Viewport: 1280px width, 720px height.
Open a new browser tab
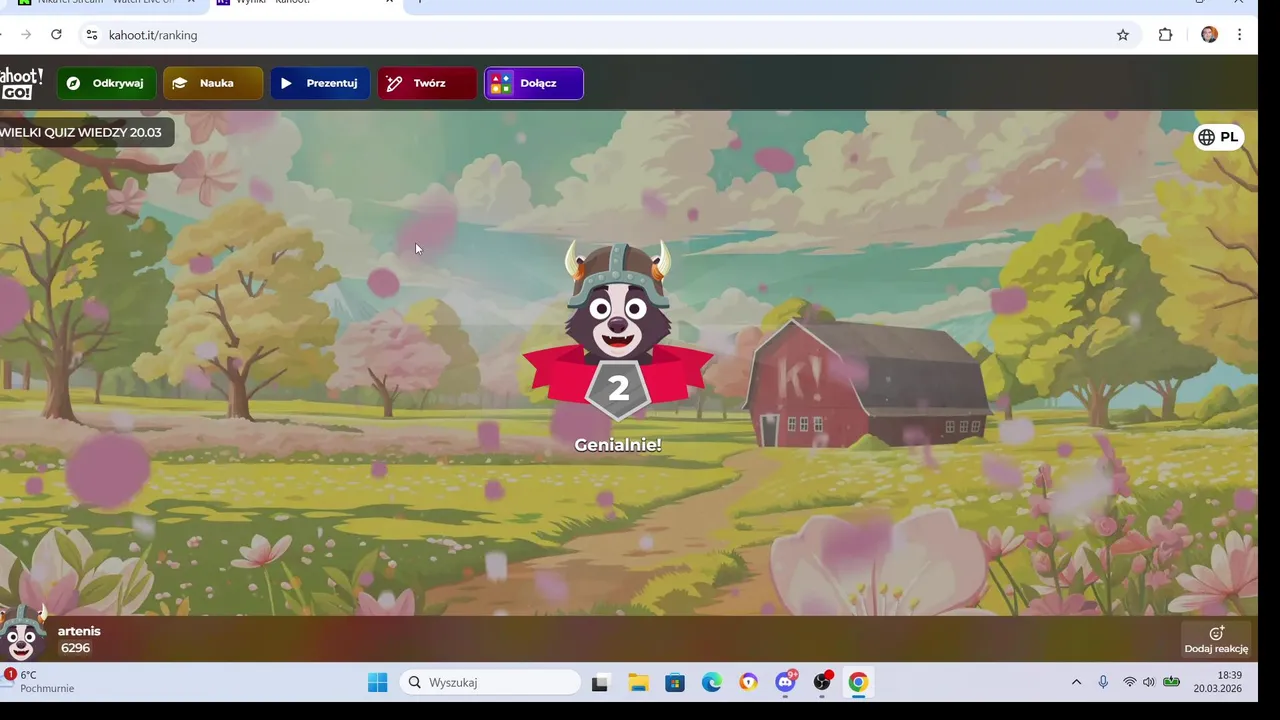(x=420, y=3)
